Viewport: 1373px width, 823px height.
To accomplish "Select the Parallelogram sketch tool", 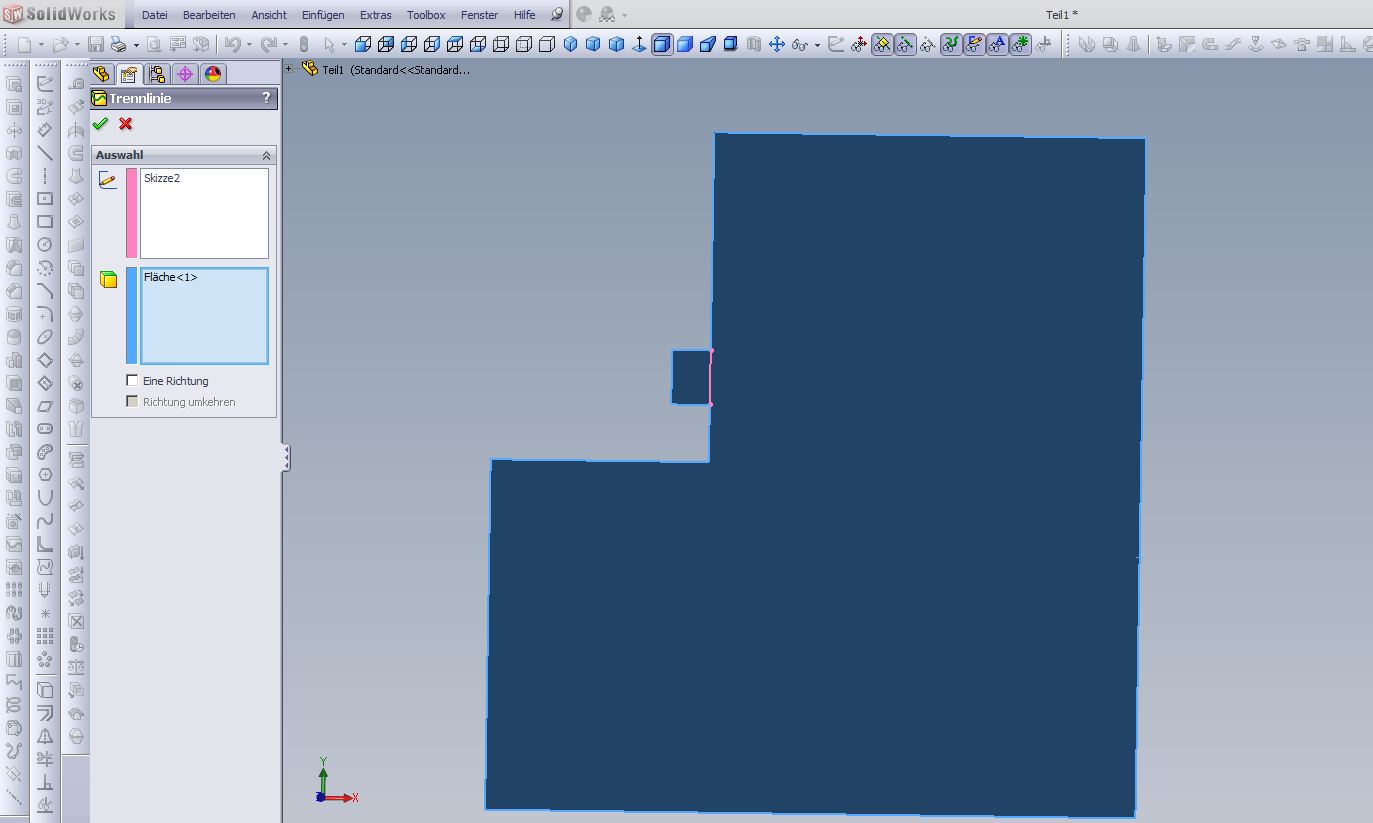I will 45,406.
